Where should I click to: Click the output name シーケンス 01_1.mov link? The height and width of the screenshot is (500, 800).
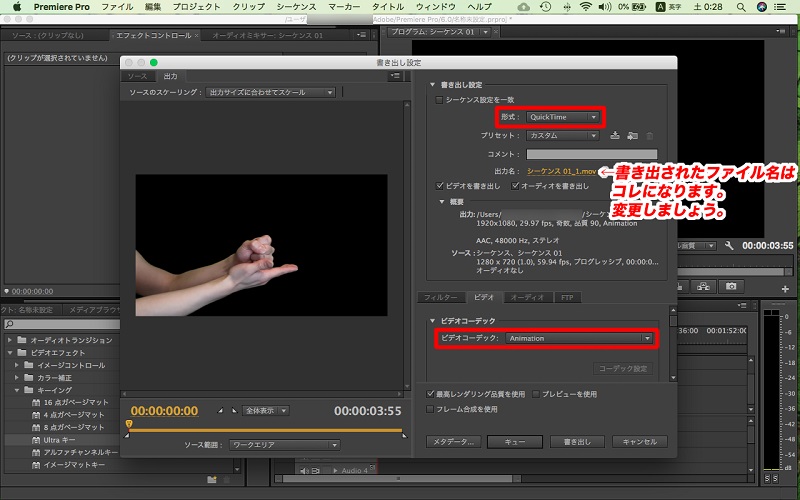(x=562, y=170)
